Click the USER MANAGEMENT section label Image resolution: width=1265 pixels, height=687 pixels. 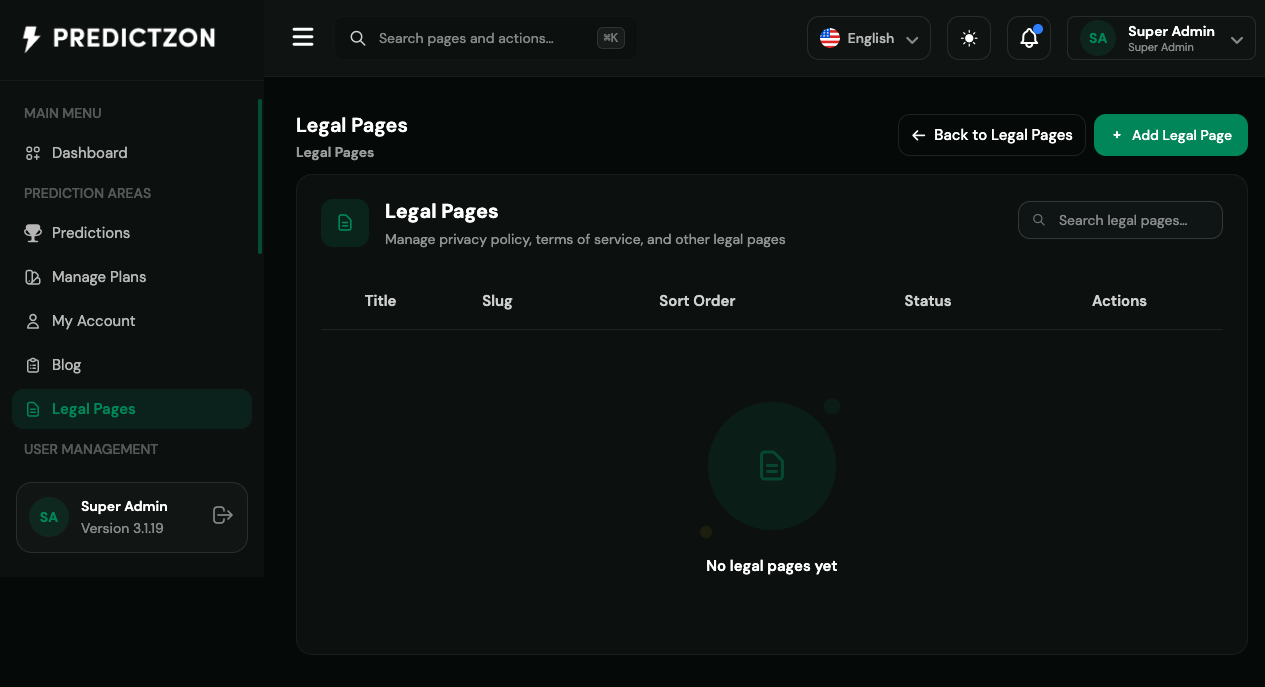(x=91, y=449)
